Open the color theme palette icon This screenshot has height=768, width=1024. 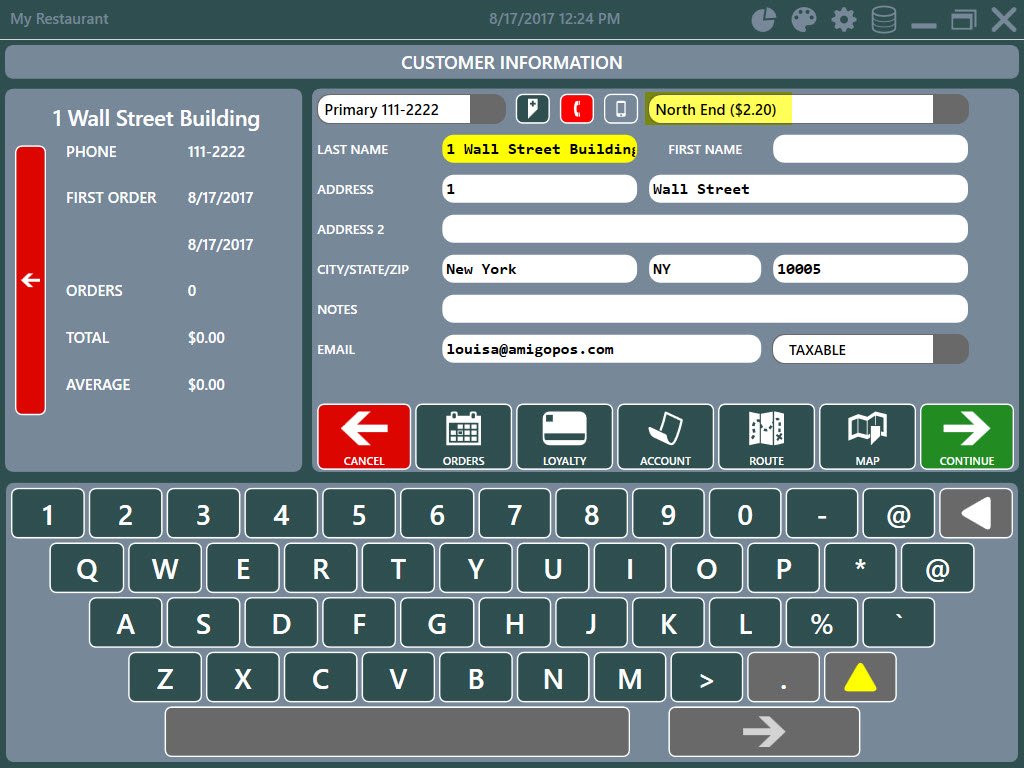coord(803,19)
